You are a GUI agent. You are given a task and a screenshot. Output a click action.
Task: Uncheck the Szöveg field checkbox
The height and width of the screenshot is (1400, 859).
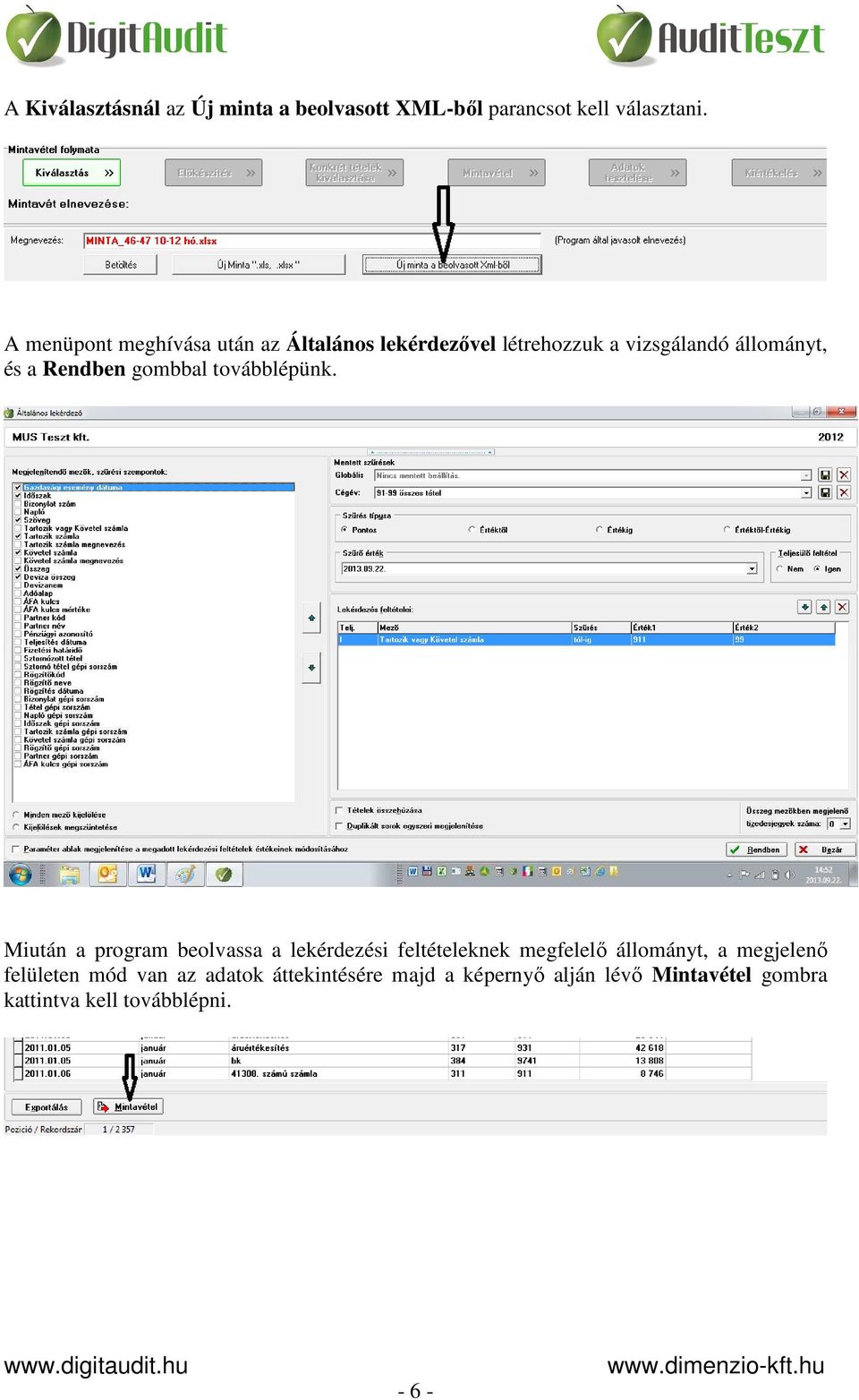18,520
